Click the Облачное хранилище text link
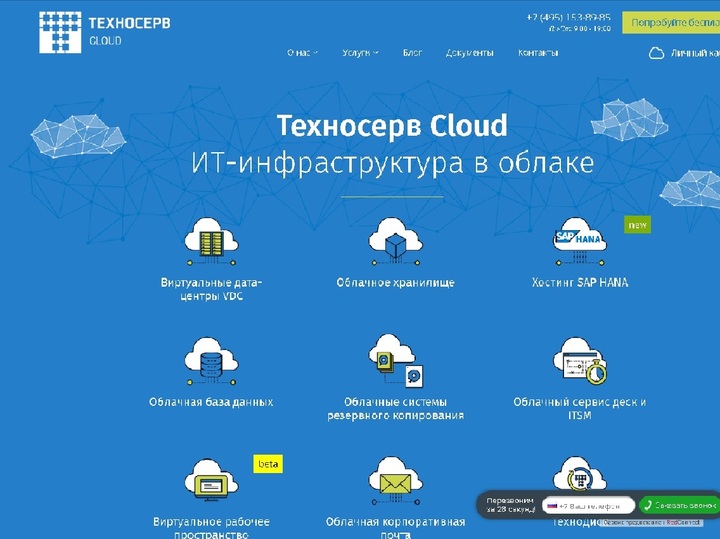The width and height of the screenshot is (720, 539). tap(395, 283)
